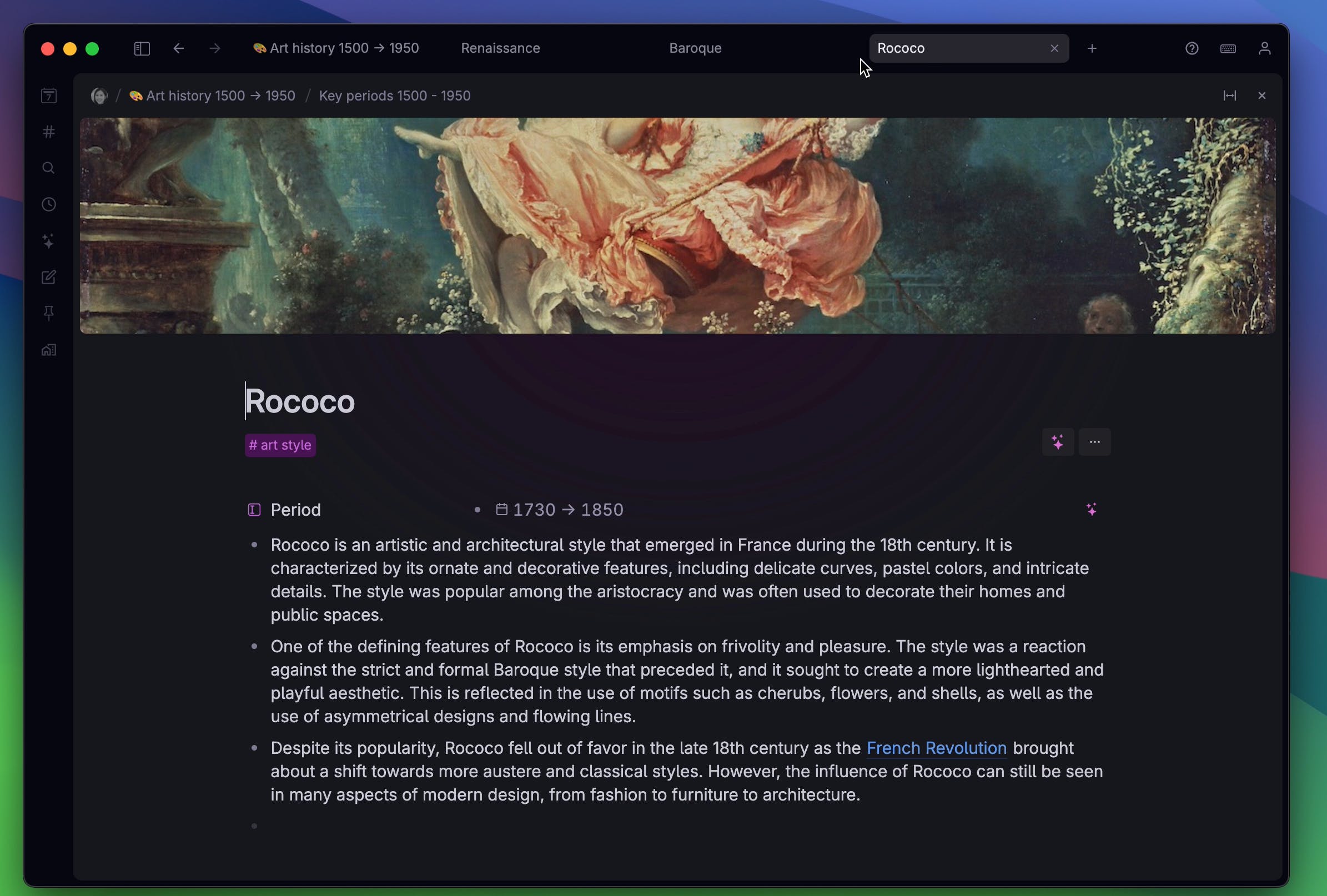Switch to the Baroque tab
The width and height of the screenshot is (1327, 896).
pos(695,48)
